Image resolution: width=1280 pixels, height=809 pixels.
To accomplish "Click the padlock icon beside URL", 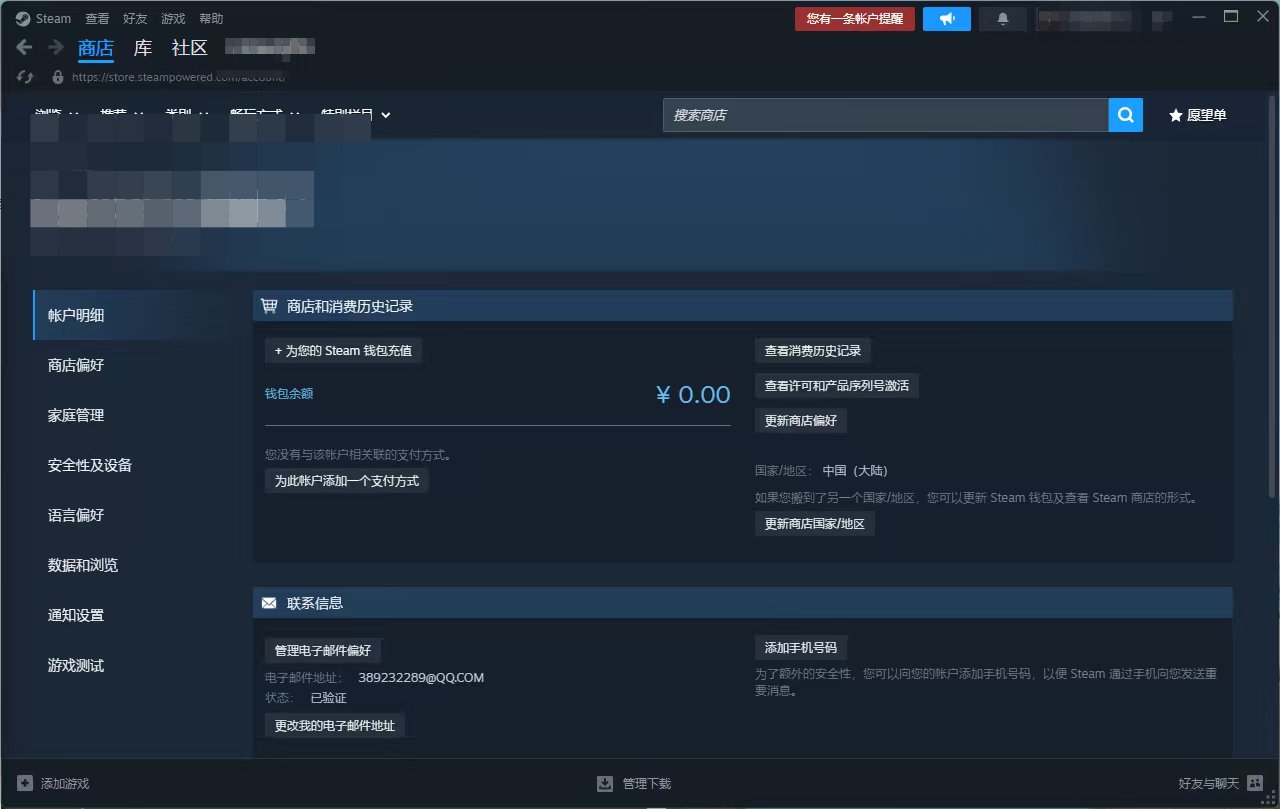I will point(57,77).
